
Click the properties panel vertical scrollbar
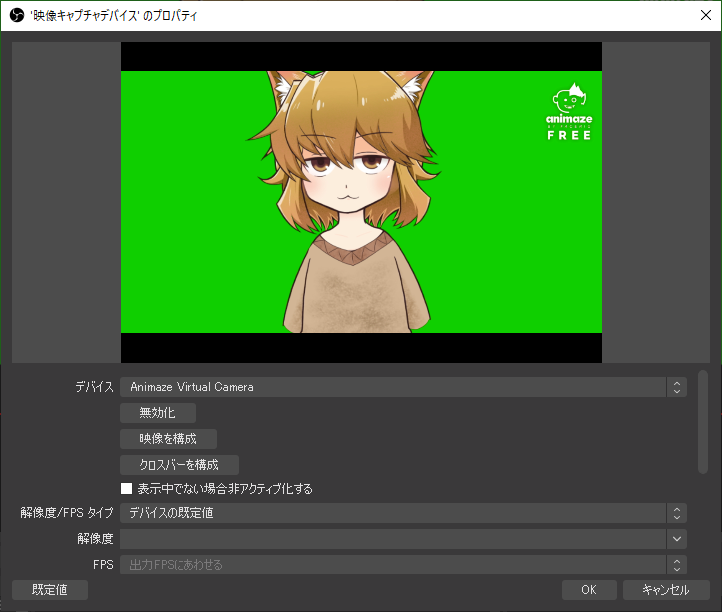[x=703, y=422]
